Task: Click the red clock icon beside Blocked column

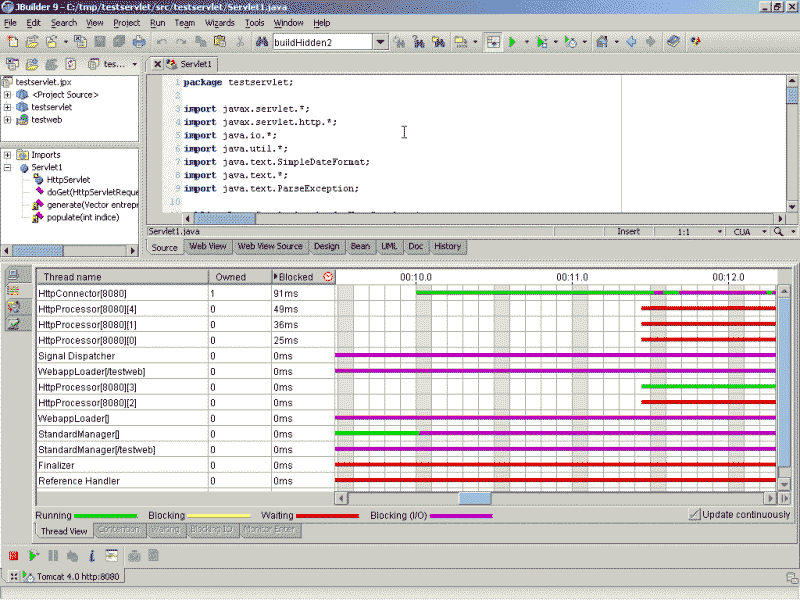Action: (329, 277)
